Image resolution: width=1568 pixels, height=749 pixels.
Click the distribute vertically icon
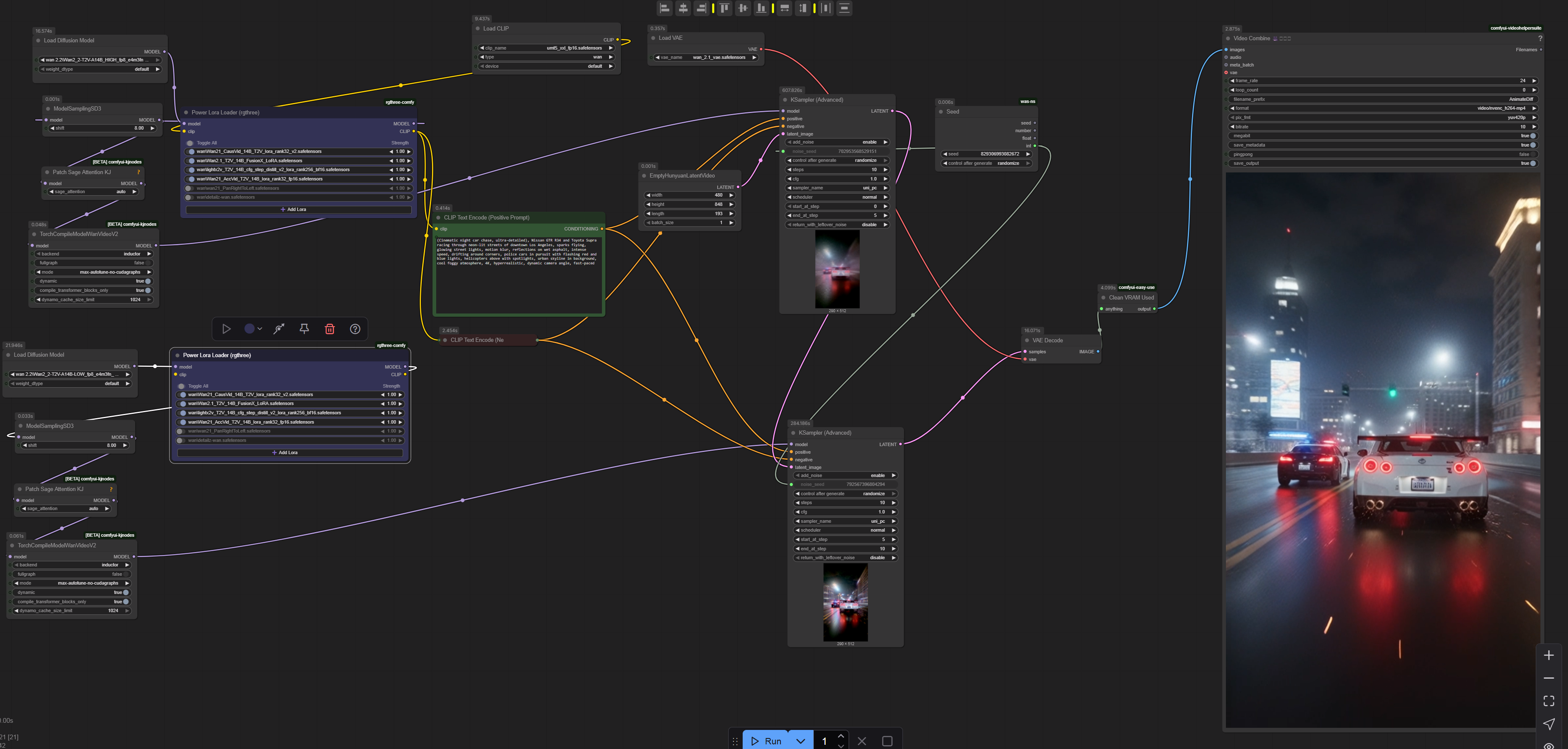coord(844,8)
